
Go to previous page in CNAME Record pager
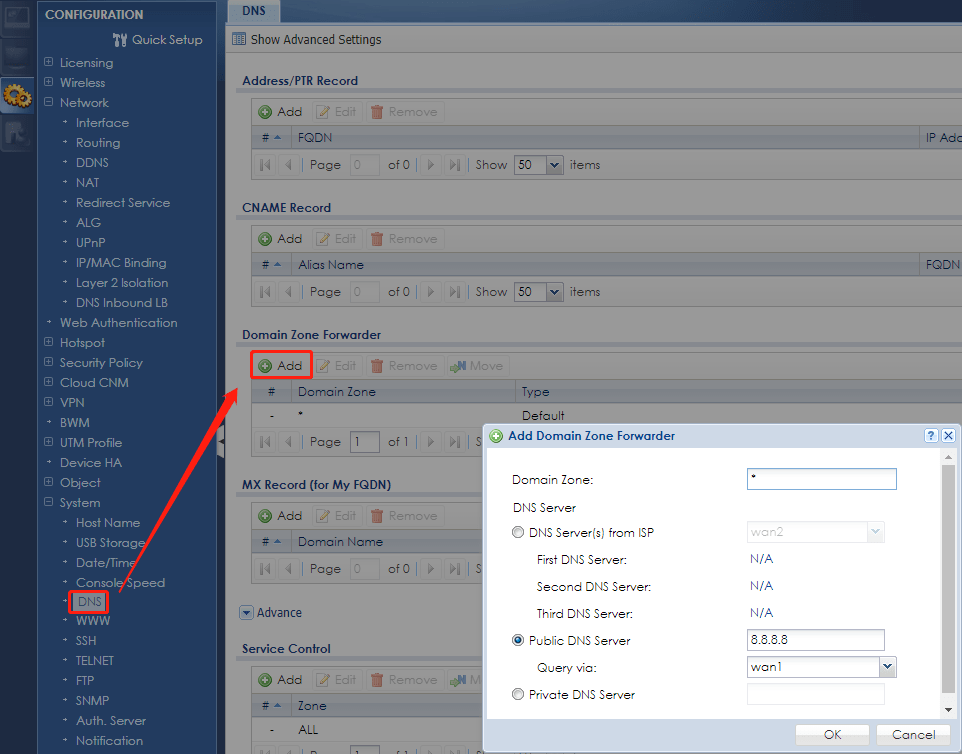tap(288, 292)
